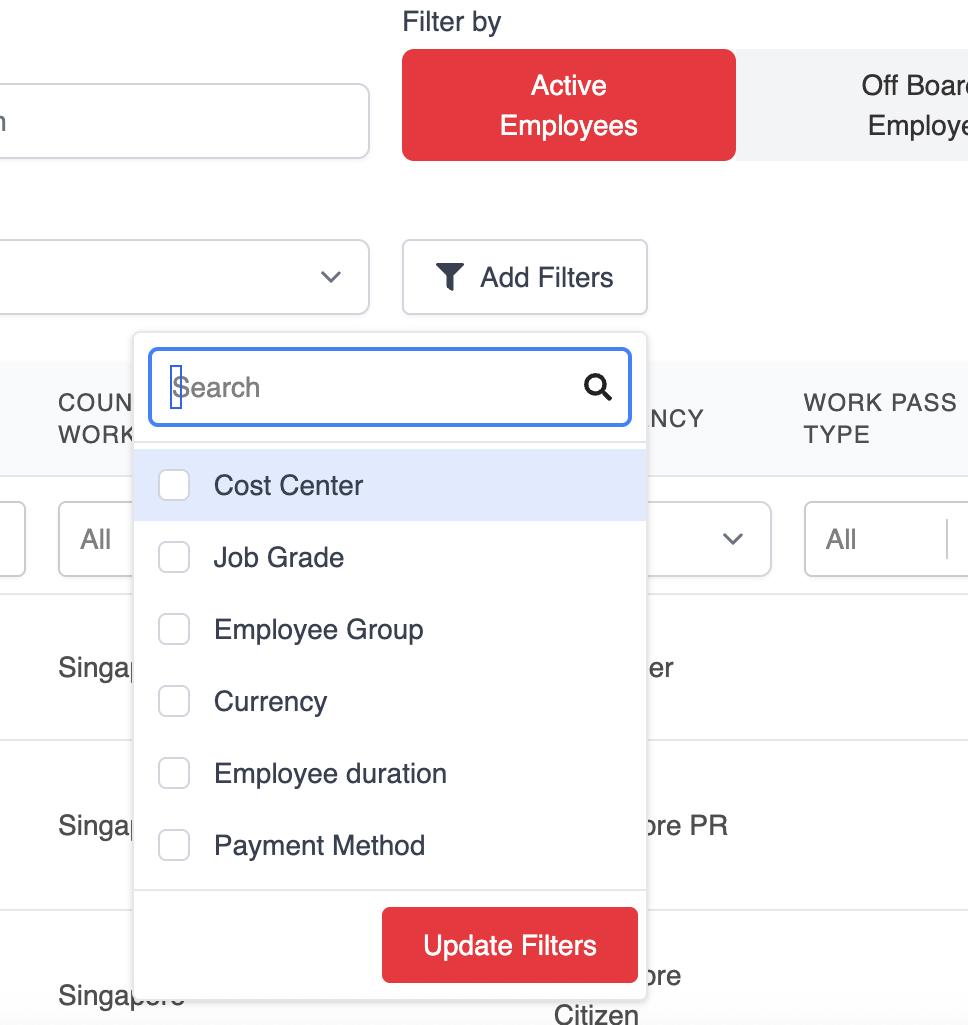This screenshot has width=968, height=1025.
Task: Select the Employee duration checkbox
Action: [x=174, y=773]
